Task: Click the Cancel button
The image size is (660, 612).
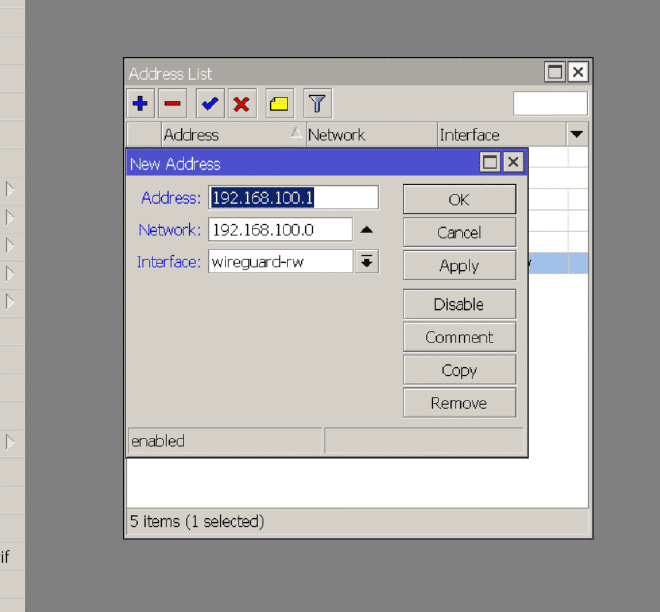Action: click(x=459, y=232)
